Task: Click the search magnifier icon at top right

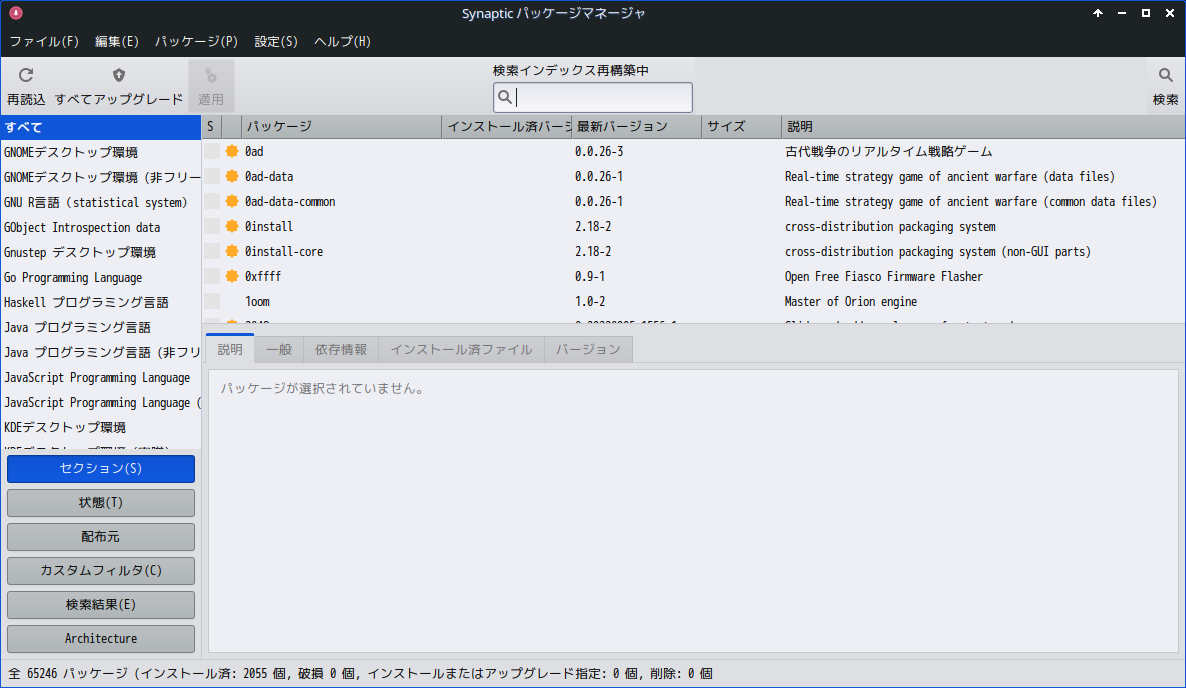Action: 1166,75
